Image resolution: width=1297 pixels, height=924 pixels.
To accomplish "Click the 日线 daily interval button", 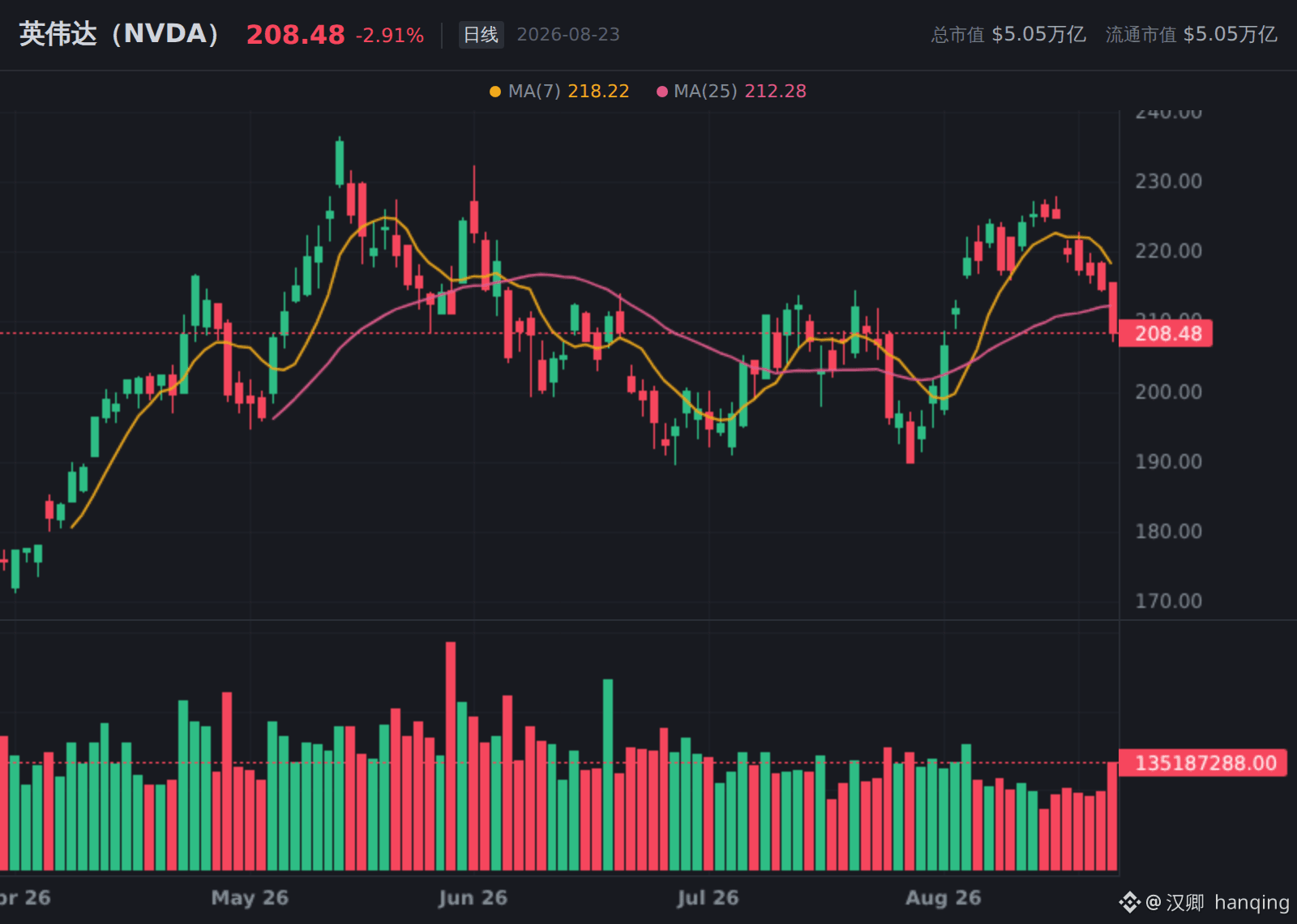I will [481, 35].
